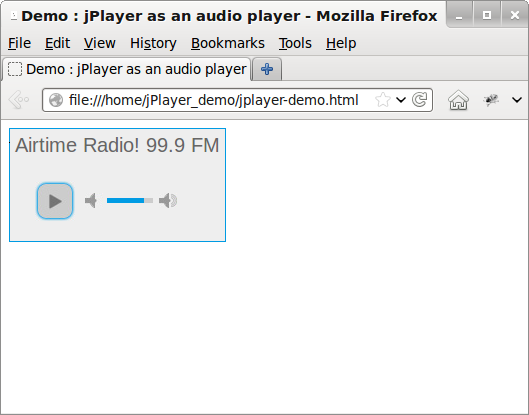529x415 pixels.
Task: Start playback with the play button
Action: (x=55, y=201)
